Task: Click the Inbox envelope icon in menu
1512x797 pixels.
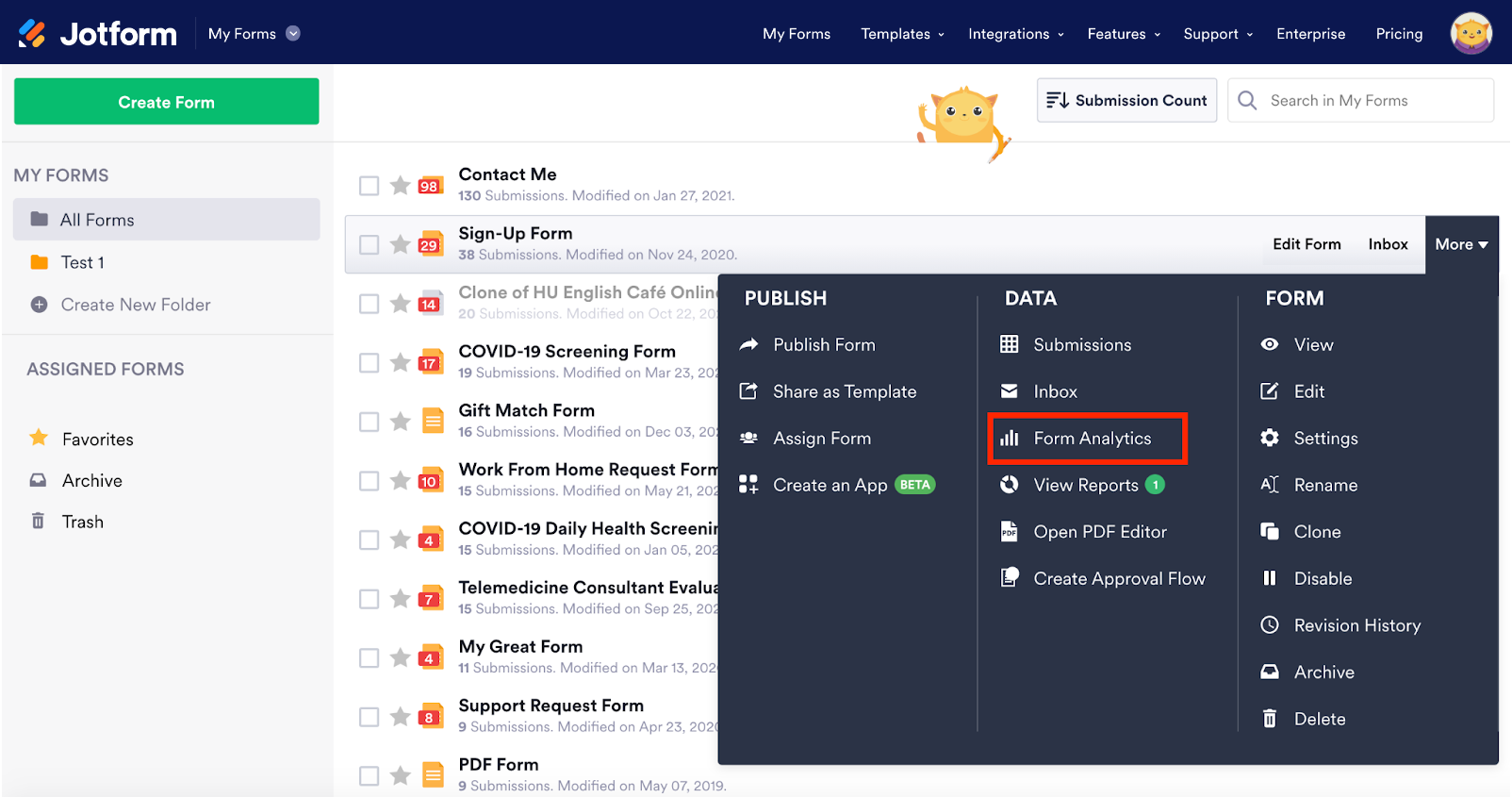Action: 1010,391
